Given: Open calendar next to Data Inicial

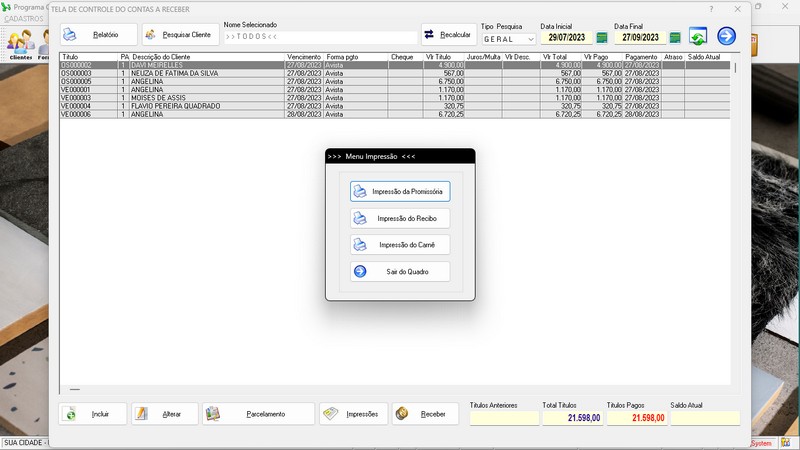Looking at the screenshot, I should pyautogui.click(x=602, y=38).
